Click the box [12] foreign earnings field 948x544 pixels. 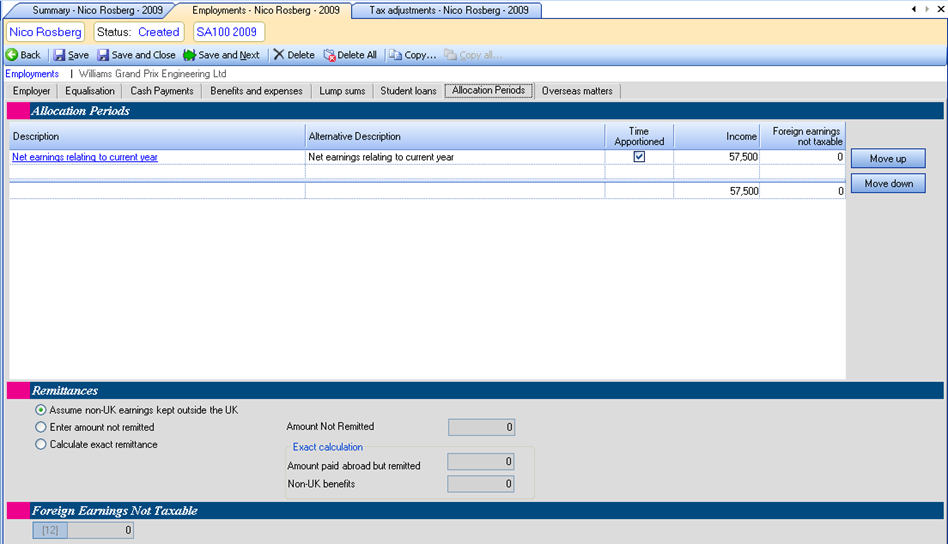83,530
